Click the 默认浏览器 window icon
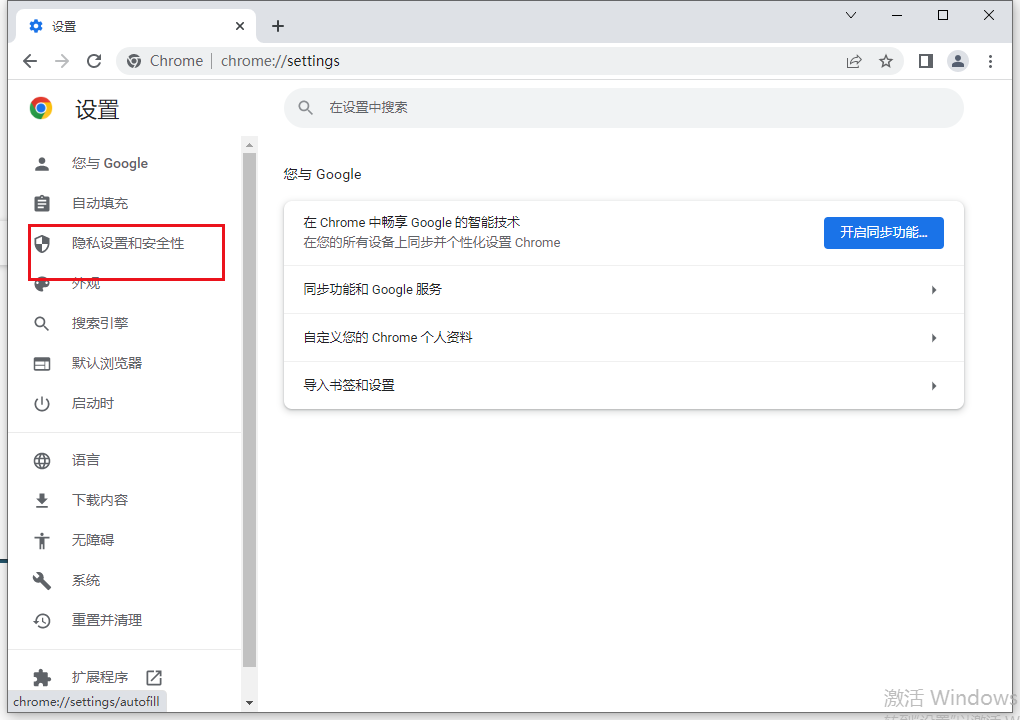The image size is (1020, 720). pyautogui.click(x=42, y=364)
